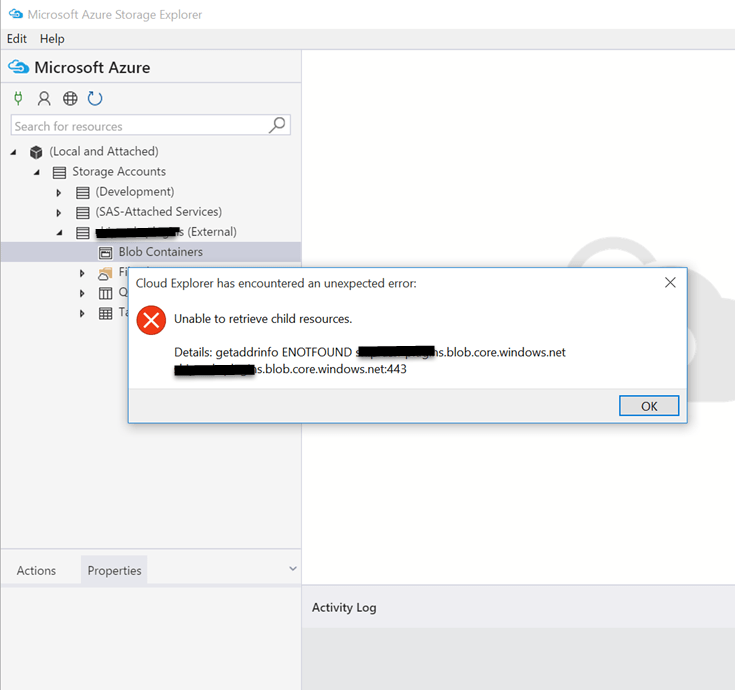Click the red error X icon
This screenshot has height=690, width=735.
point(151,320)
